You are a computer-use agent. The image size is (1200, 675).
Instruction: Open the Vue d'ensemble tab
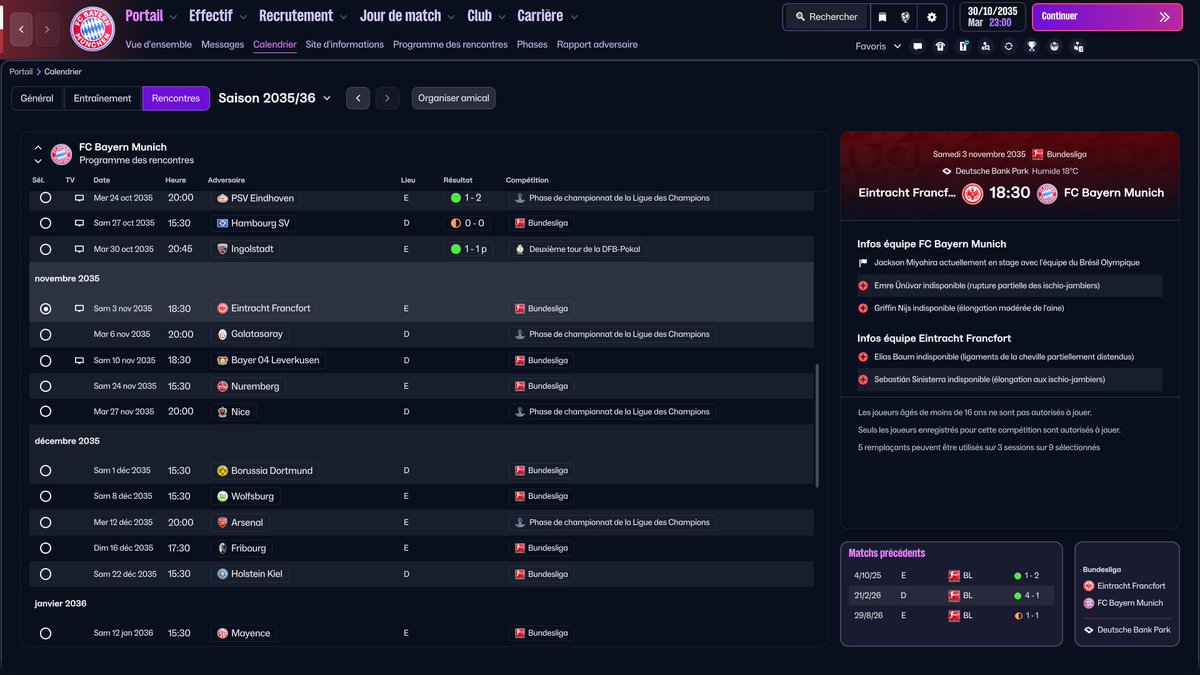pyautogui.click(x=159, y=45)
